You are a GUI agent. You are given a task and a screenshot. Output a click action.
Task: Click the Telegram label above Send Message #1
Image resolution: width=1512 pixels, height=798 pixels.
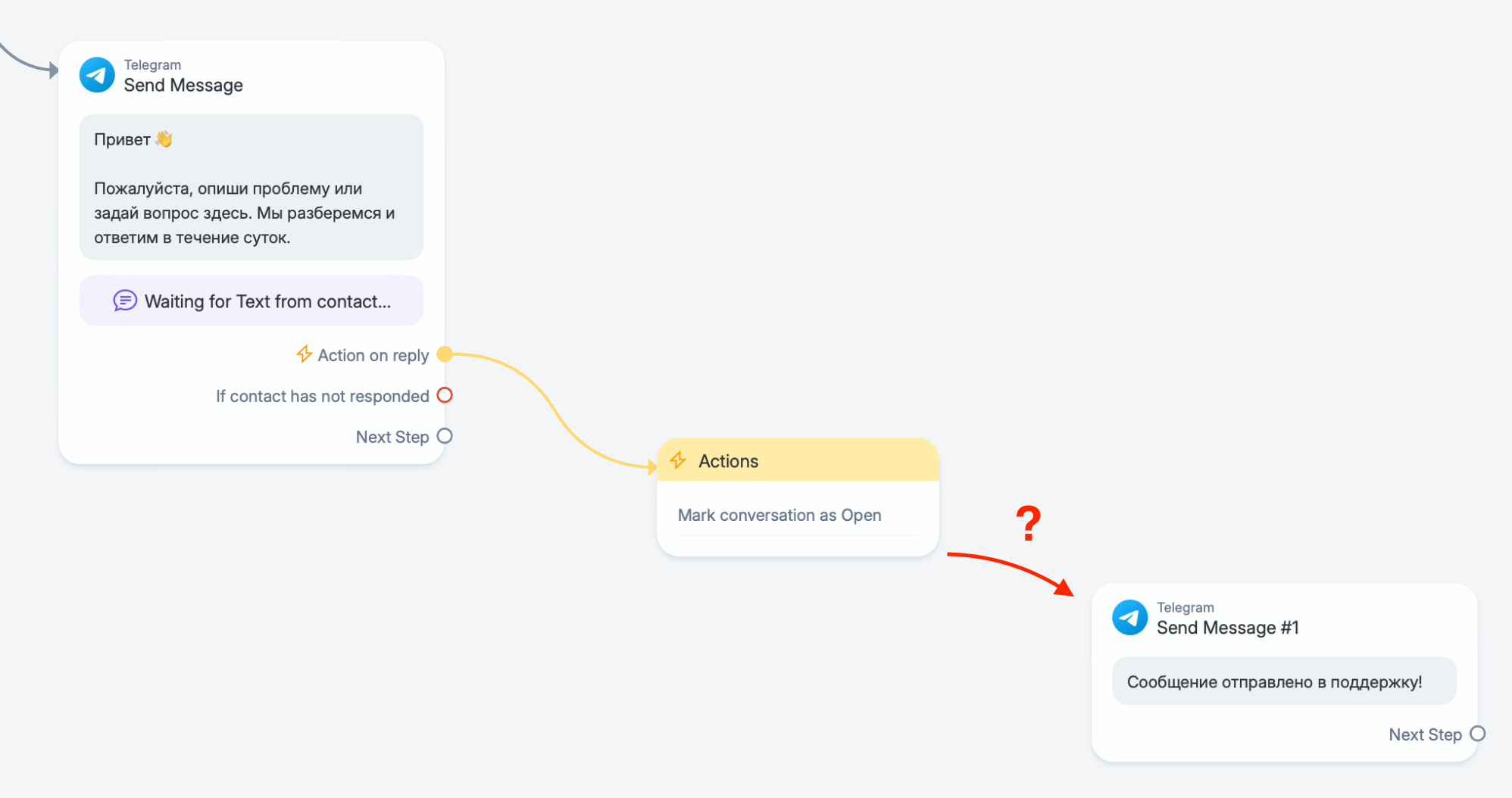click(1186, 607)
